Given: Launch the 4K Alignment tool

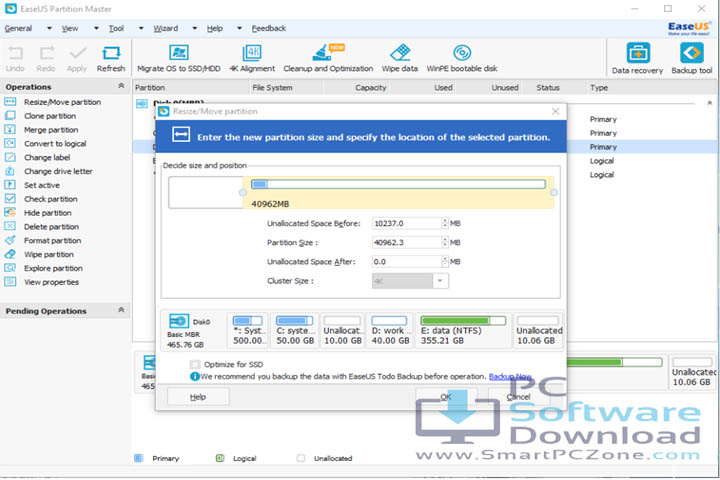Looking at the screenshot, I should 252,58.
